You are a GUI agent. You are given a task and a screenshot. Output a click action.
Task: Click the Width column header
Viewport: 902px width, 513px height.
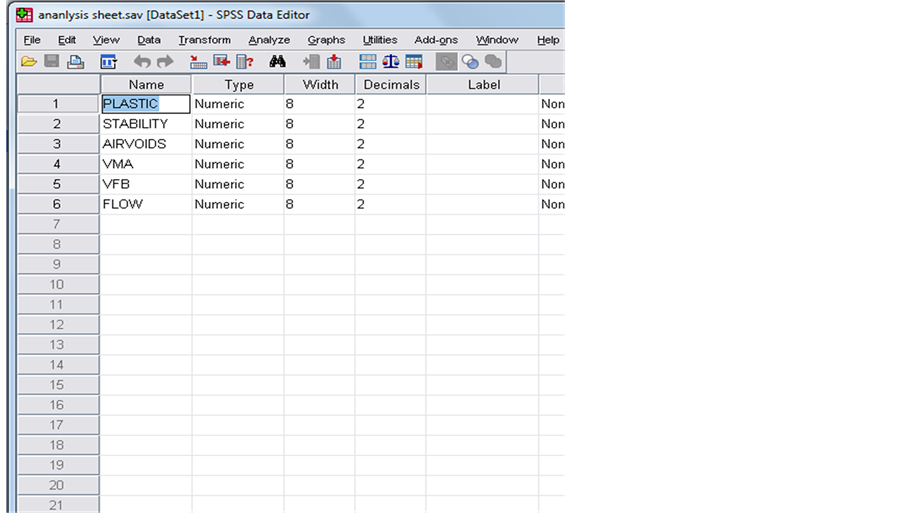click(x=320, y=85)
